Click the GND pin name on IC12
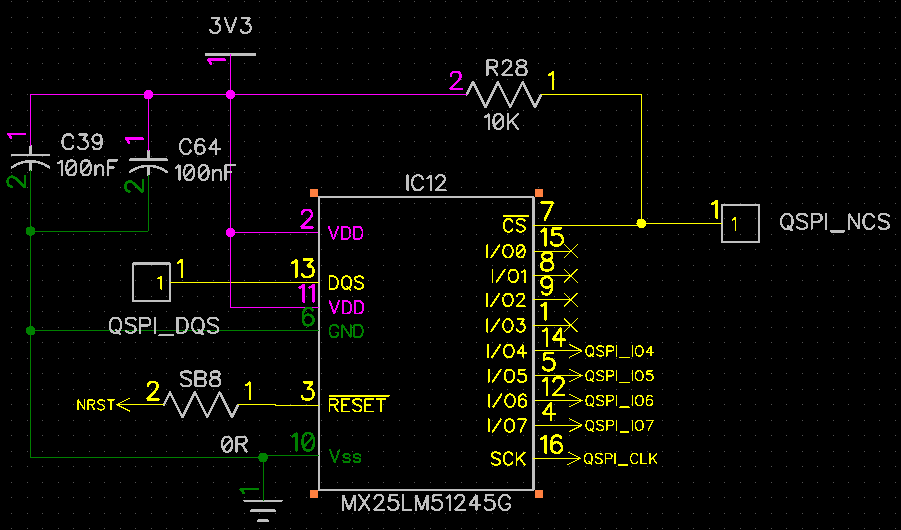This screenshot has width=901, height=530. coord(346,332)
